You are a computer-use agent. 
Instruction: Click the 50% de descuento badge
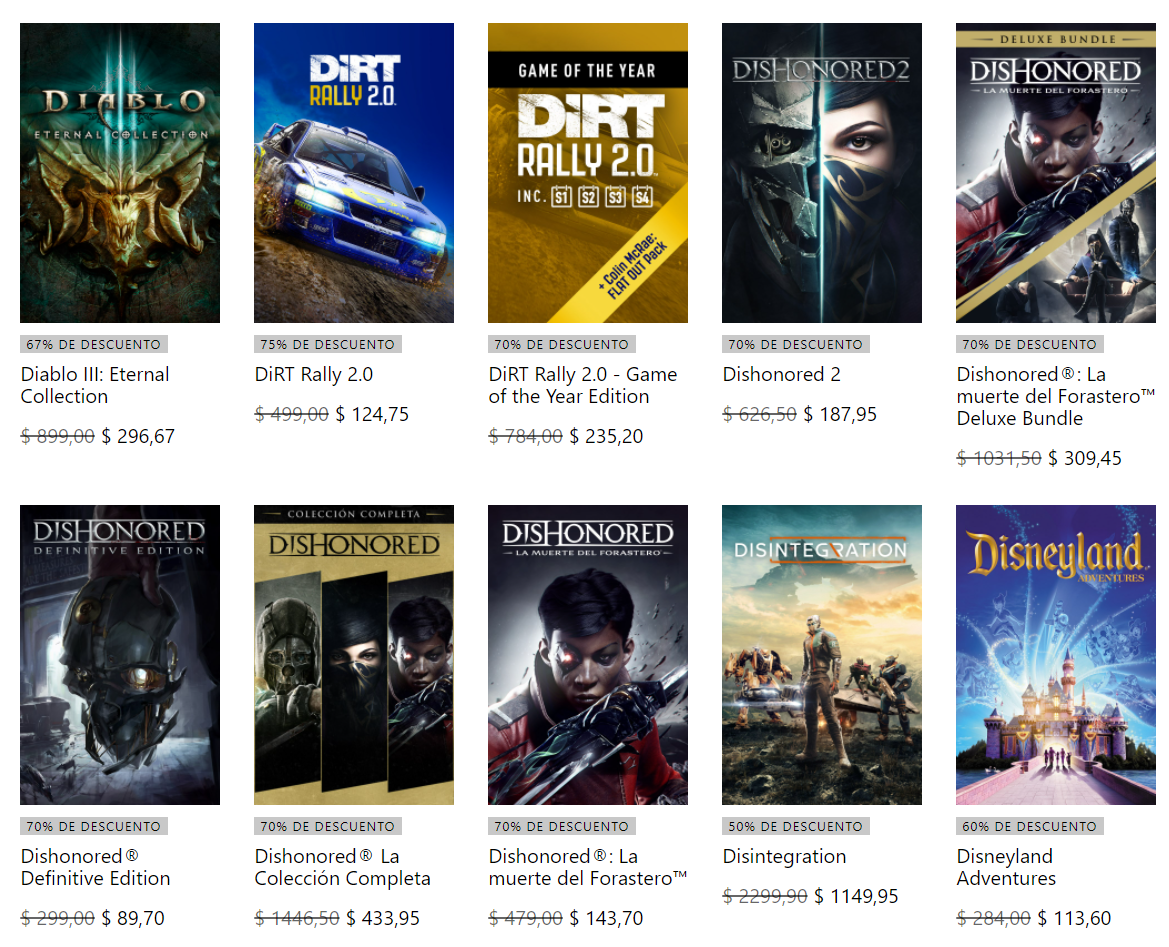pos(796,827)
